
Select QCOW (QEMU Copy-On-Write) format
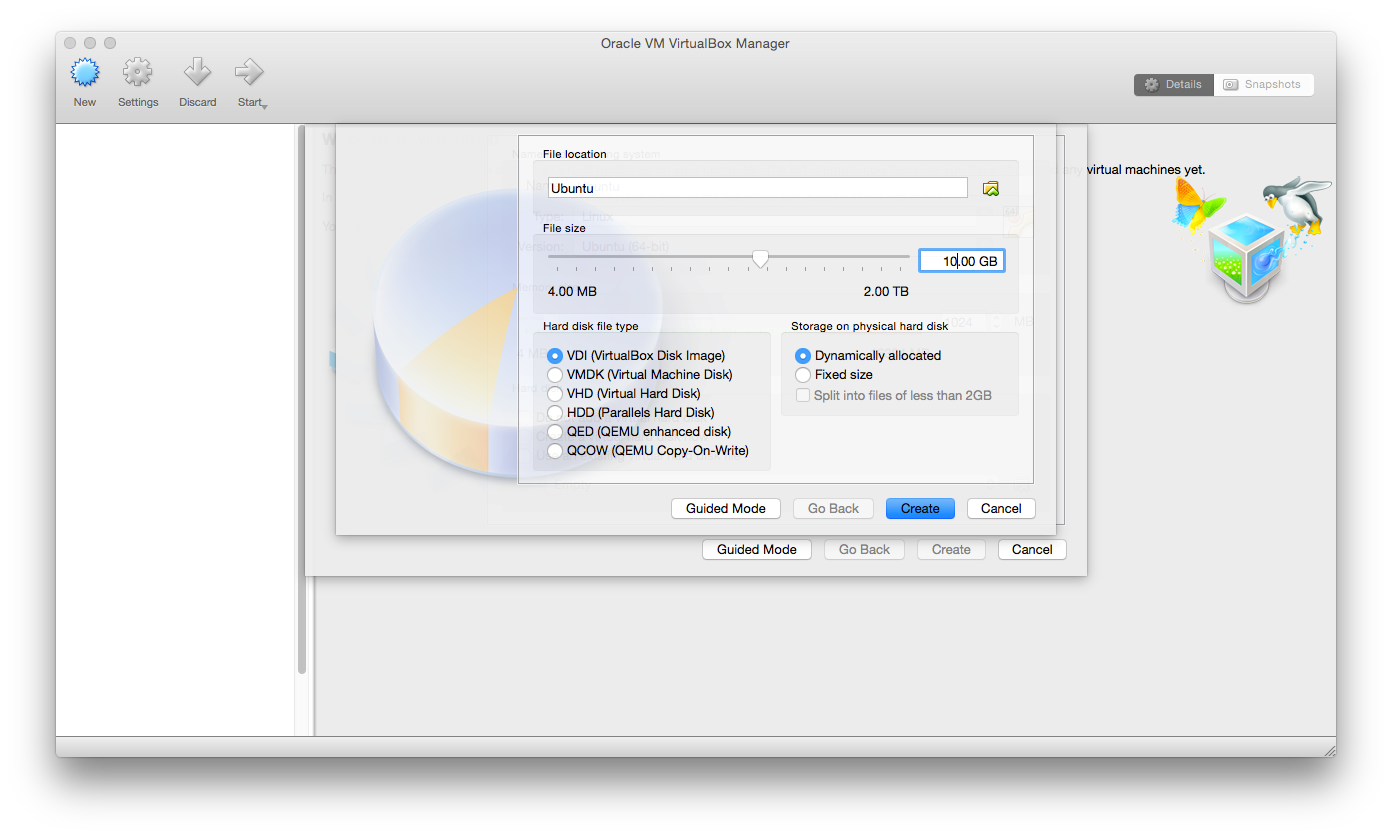pyautogui.click(x=555, y=451)
